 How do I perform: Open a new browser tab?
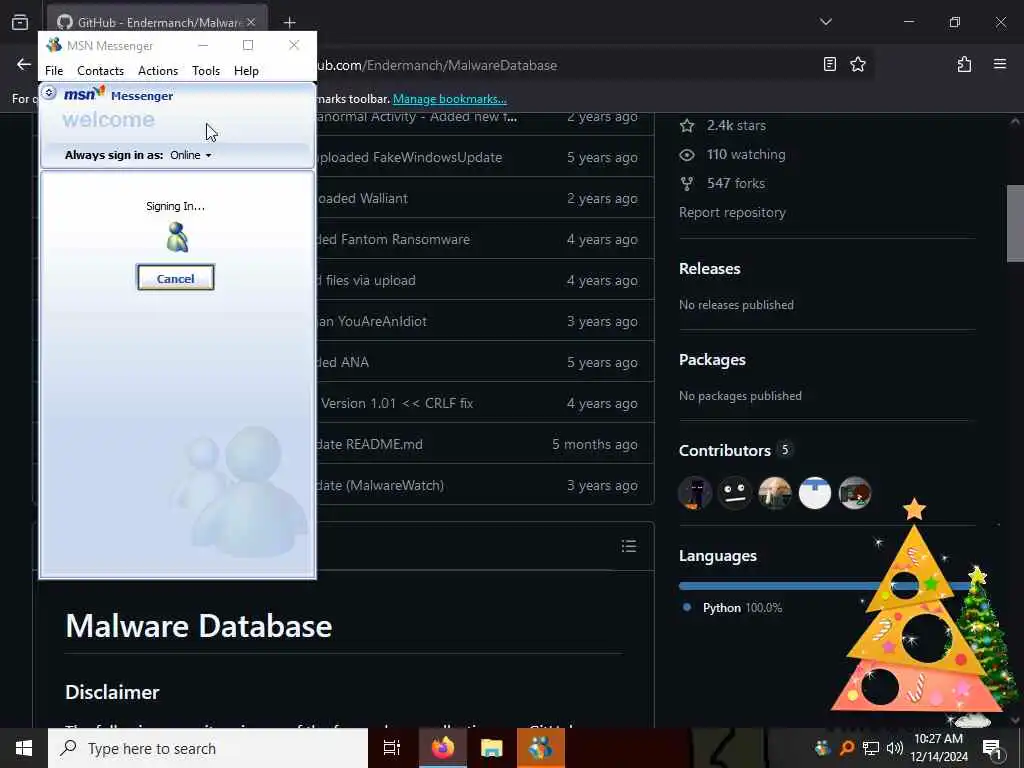pyautogui.click(x=289, y=22)
